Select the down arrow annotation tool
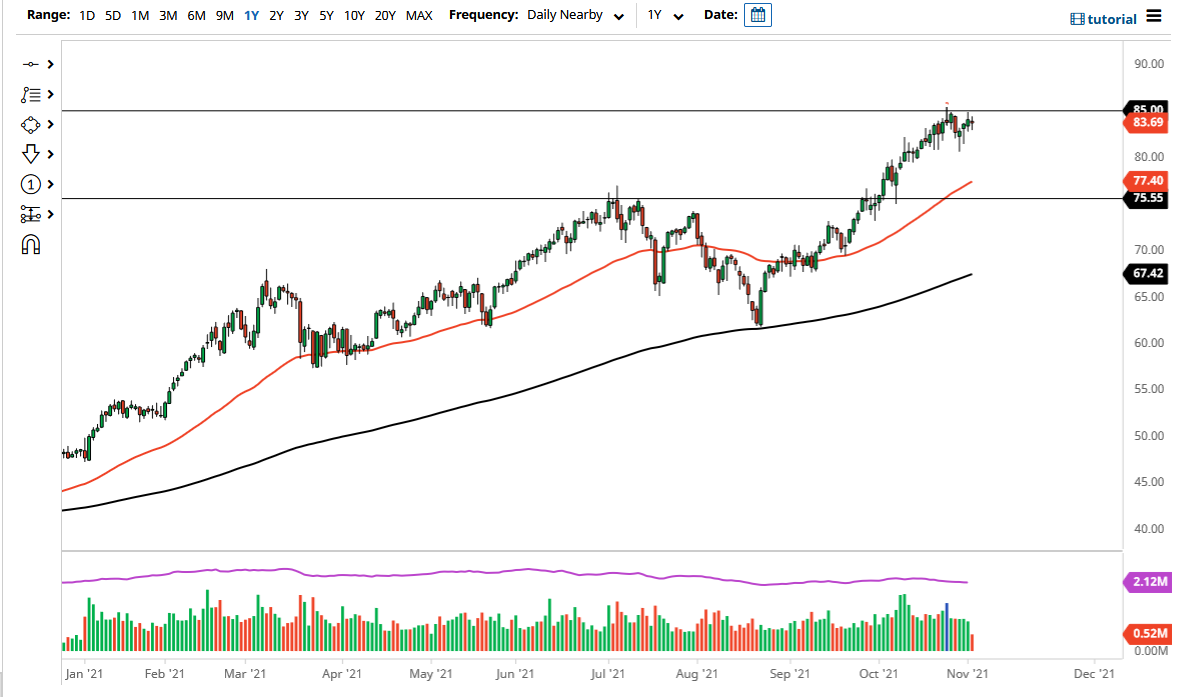Image resolution: width=1183 pixels, height=697 pixels. click(31, 154)
